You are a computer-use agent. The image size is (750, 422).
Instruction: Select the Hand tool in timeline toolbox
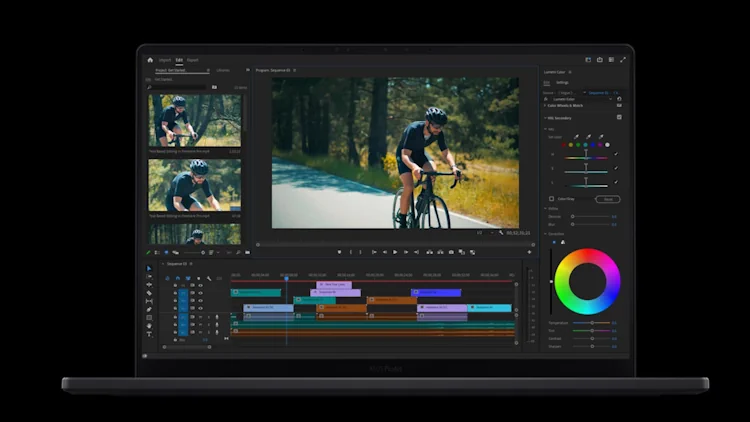149,325
